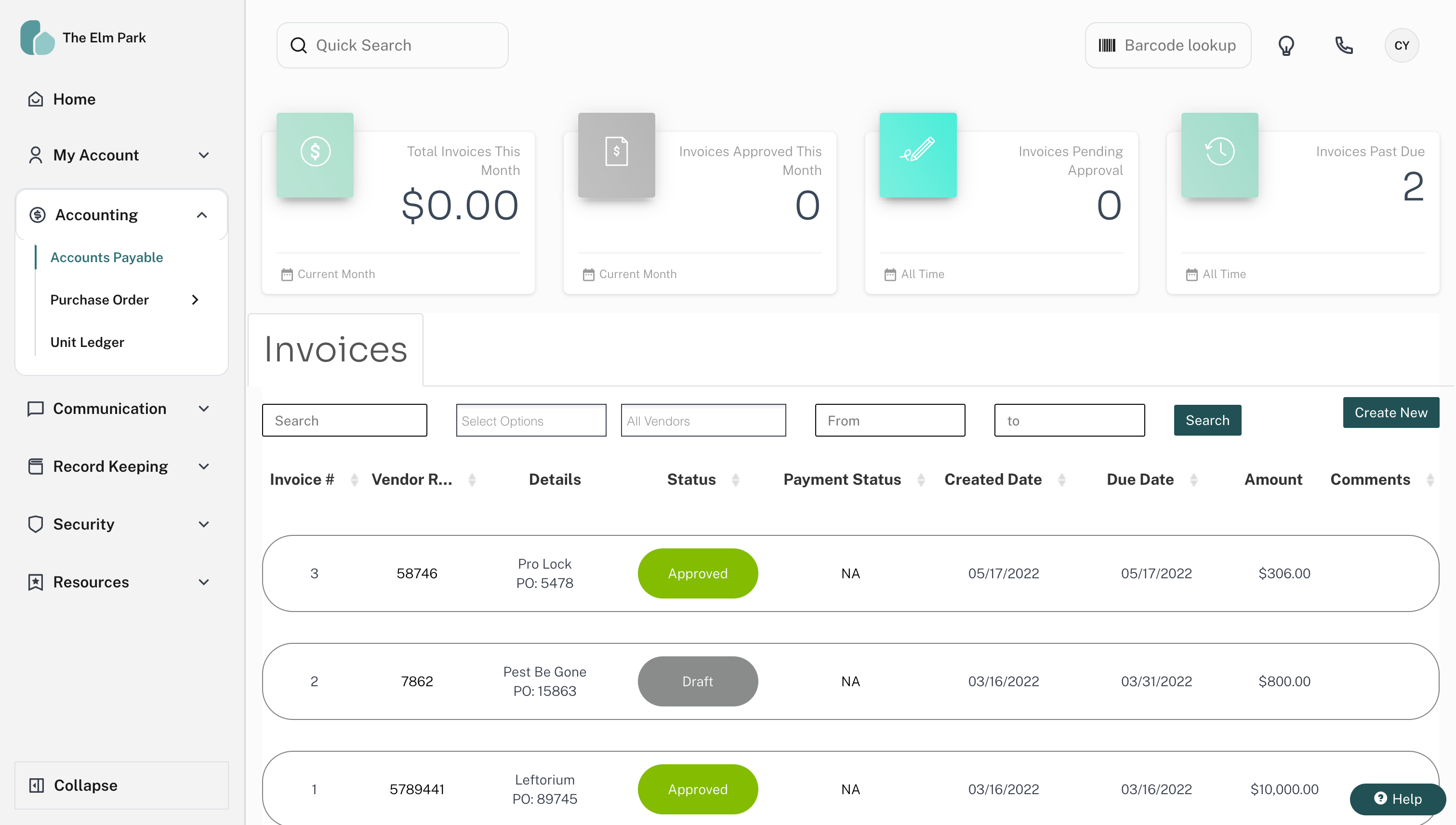Click the lightbulb ideas icon
1456x825 pixels.
(x=1286, y=45)
